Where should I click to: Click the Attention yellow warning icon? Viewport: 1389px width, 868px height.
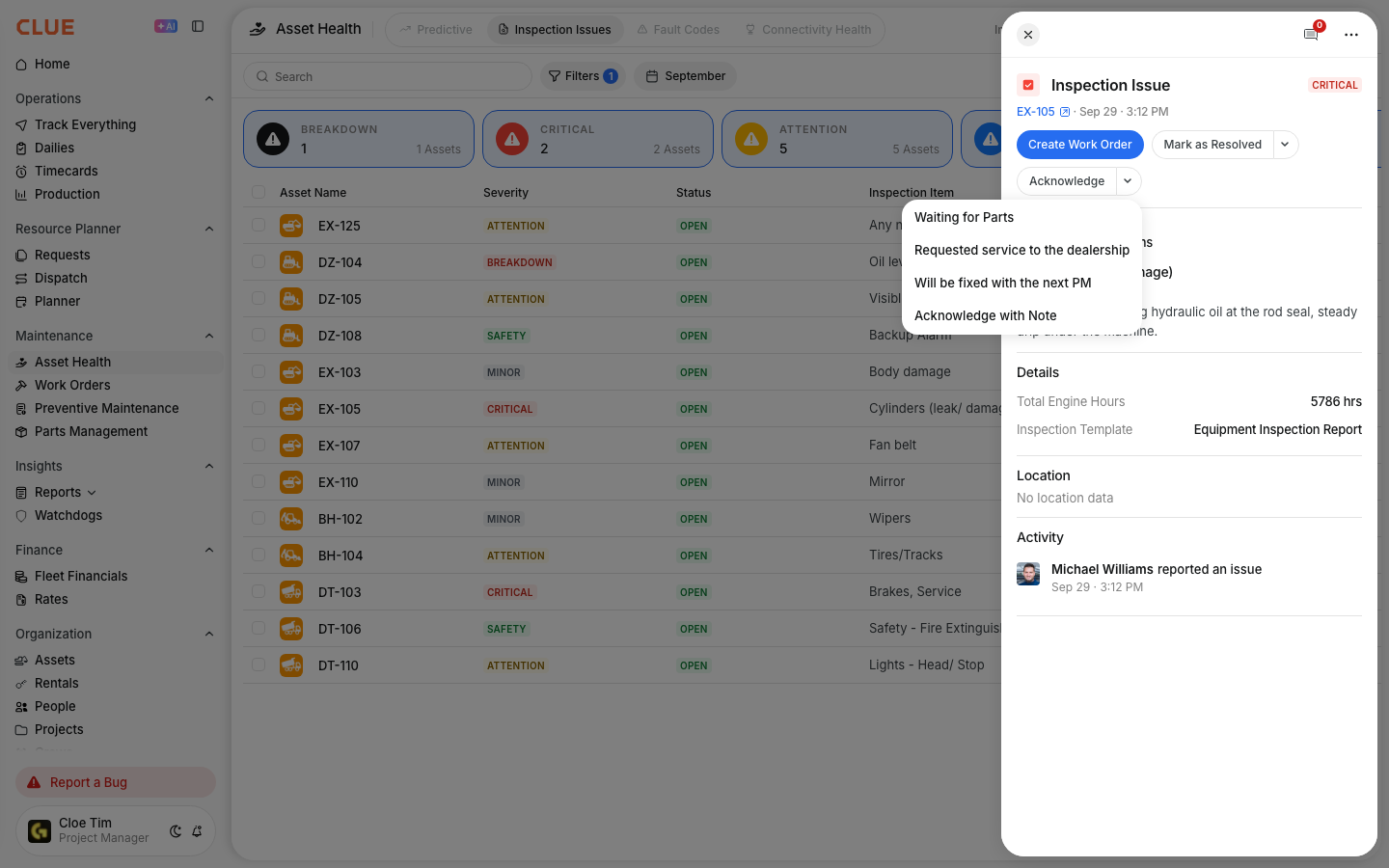click(x=751, y=139)
